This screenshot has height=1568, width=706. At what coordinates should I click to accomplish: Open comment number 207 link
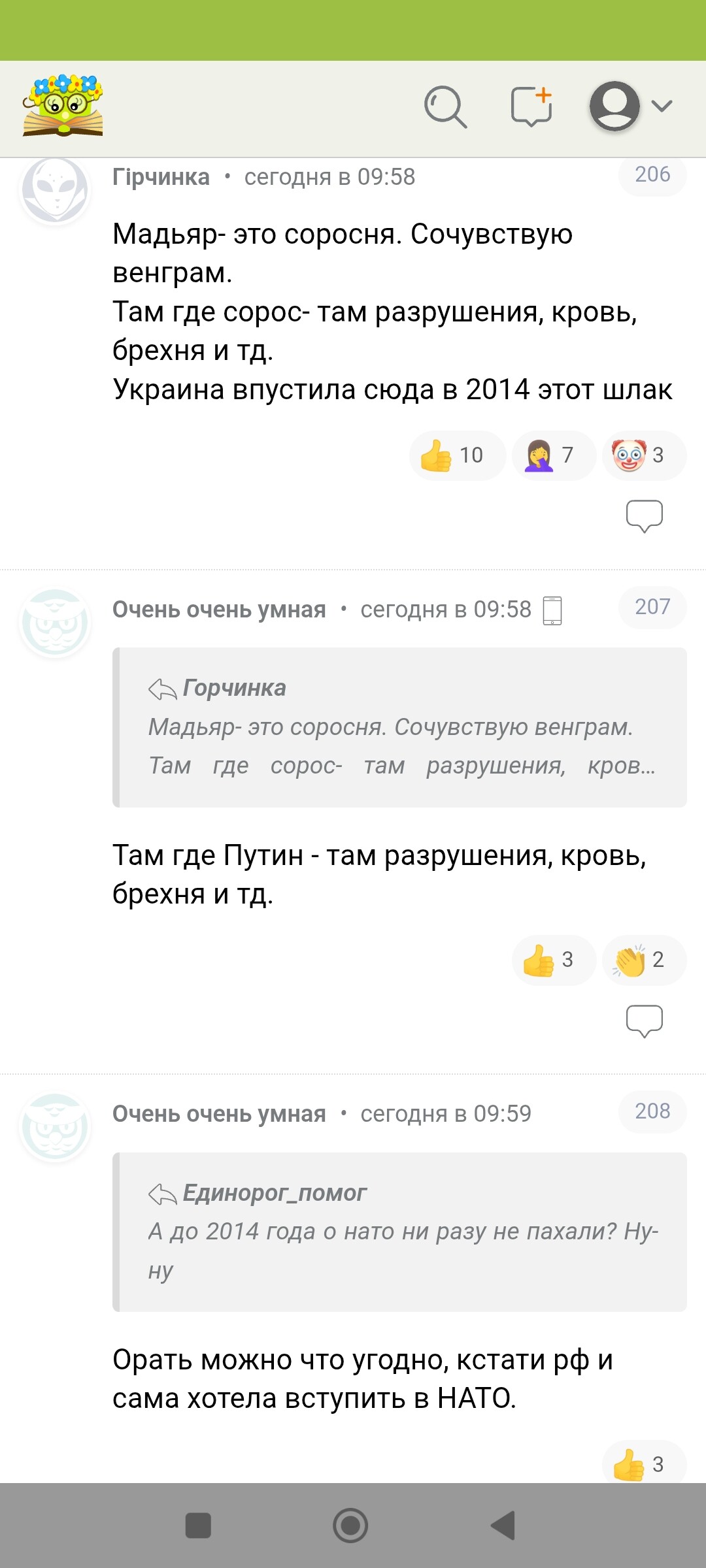click(x=652, y=607)
